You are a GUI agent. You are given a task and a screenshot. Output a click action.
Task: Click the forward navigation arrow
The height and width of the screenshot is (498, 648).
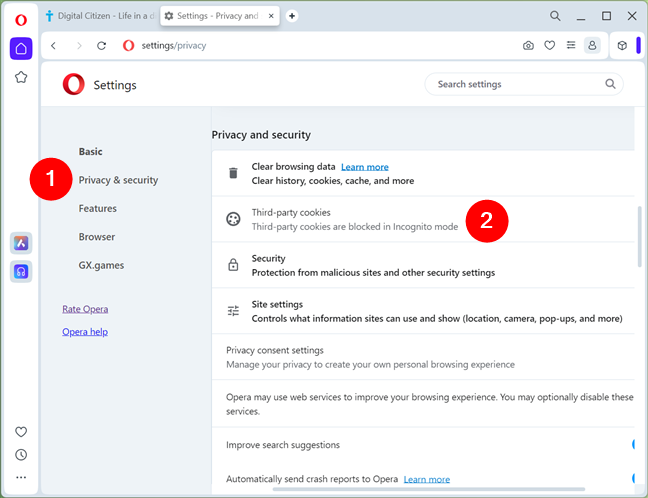point(79,45)
